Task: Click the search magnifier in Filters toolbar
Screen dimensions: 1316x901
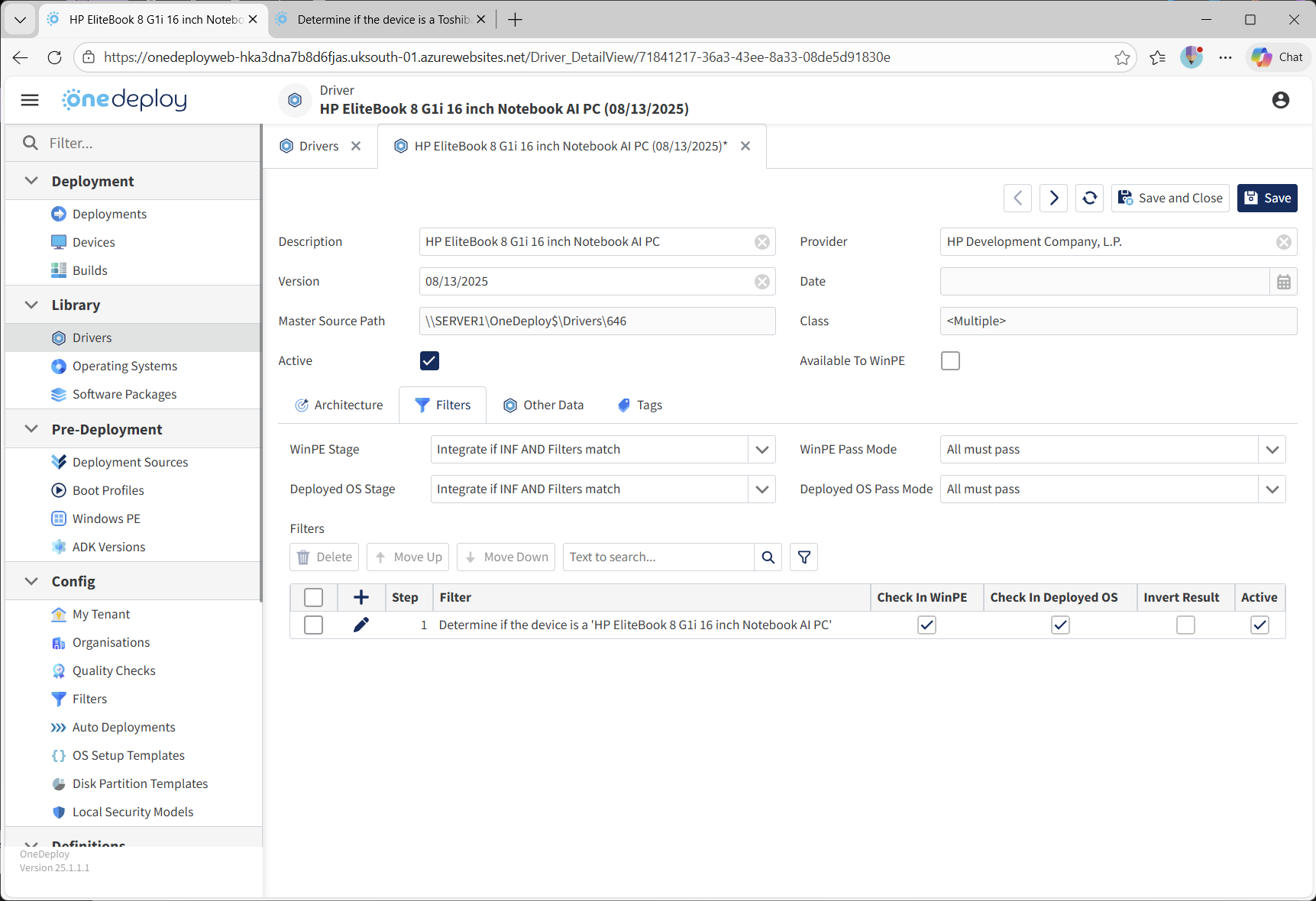Action: pyautogui.click(x=768, y=557)
